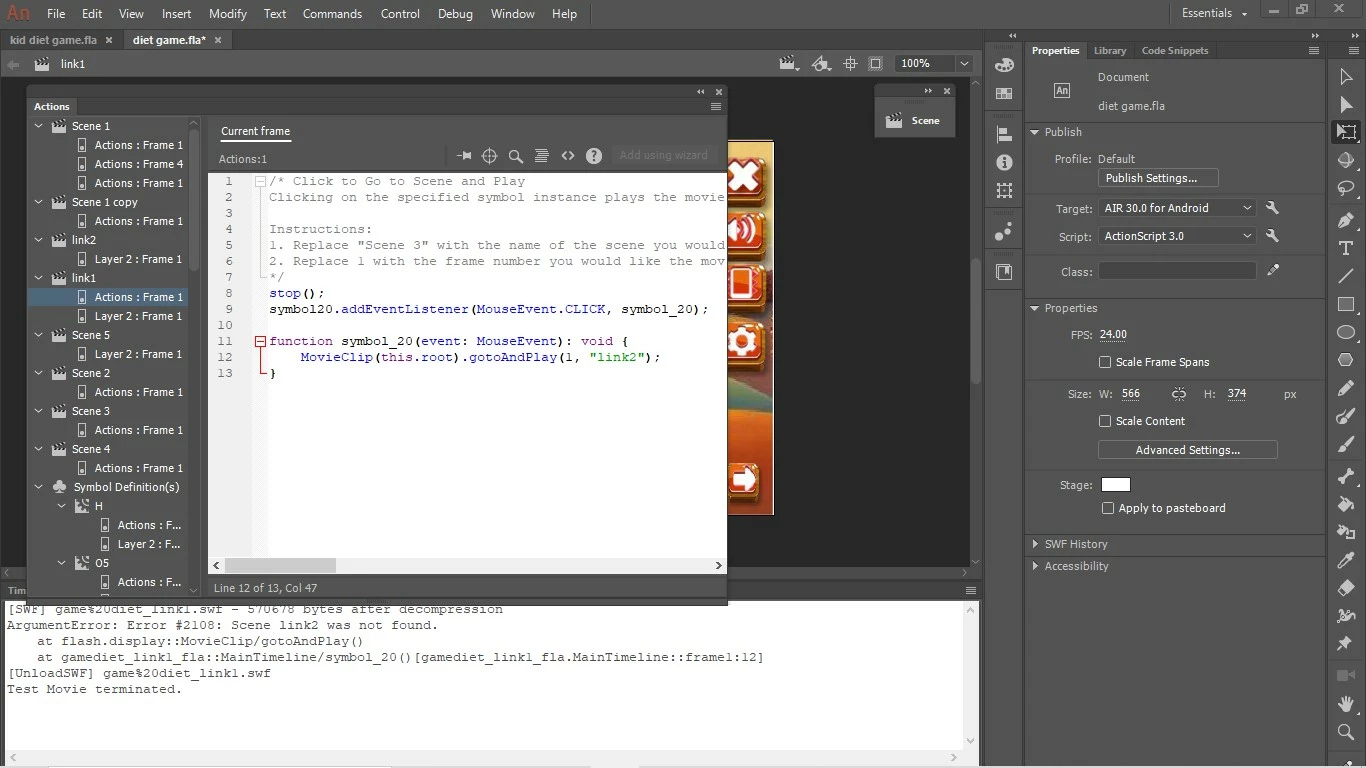Enable the Scale Content checkbox

point(1105,421)
